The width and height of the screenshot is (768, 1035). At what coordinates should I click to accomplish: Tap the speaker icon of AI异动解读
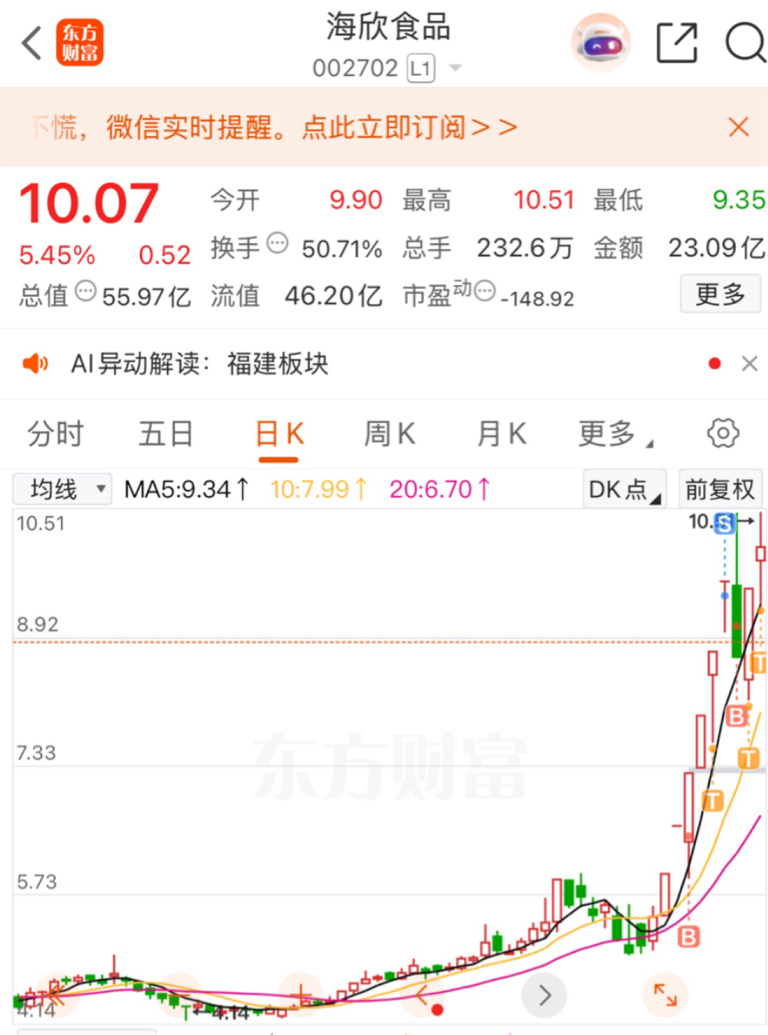point(35,364)
